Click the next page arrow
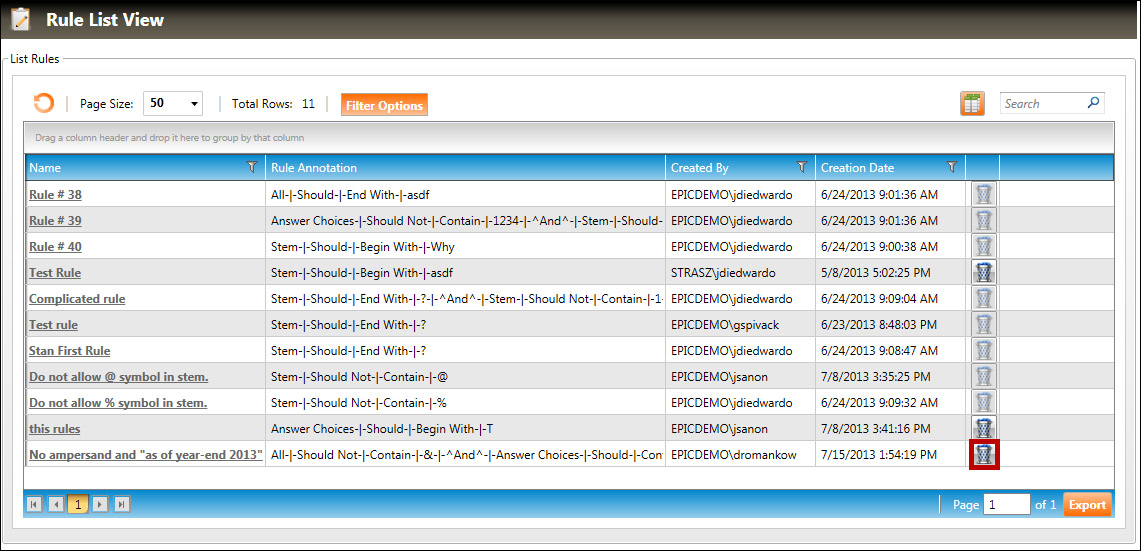The width and height of the screenshot is (1141, 551). (x=100, y=505)
